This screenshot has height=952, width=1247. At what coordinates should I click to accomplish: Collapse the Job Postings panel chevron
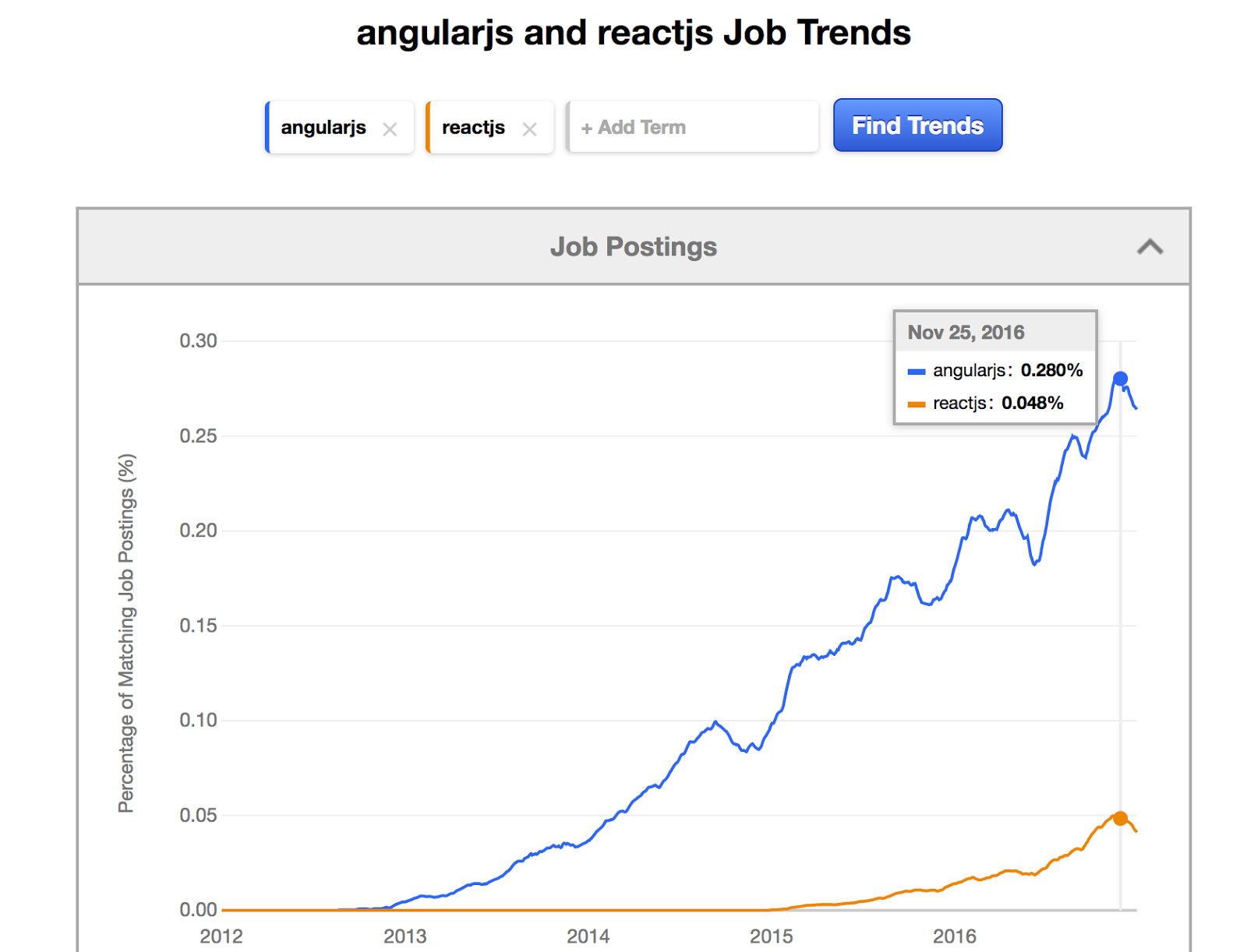(1150, 247)
